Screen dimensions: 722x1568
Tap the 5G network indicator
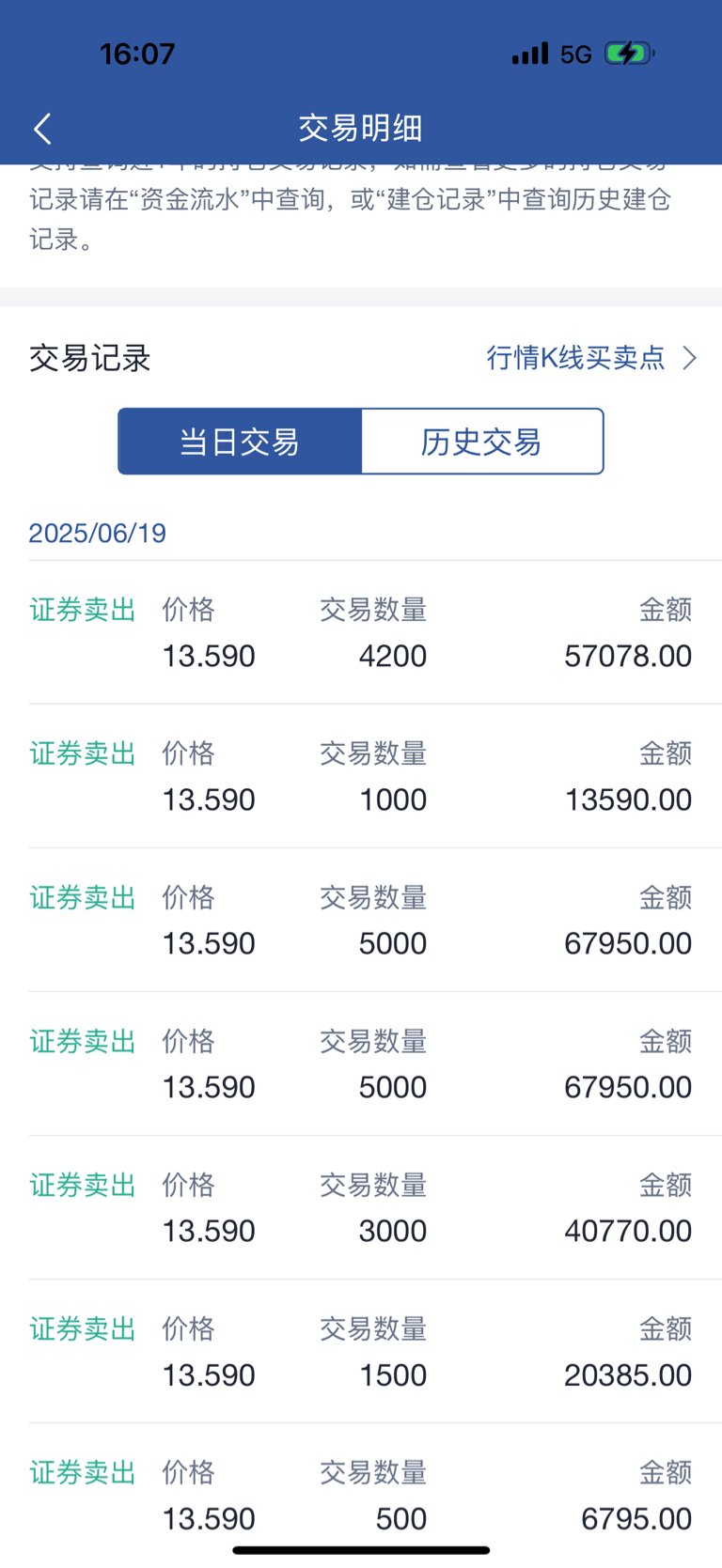tap(575, 54)
